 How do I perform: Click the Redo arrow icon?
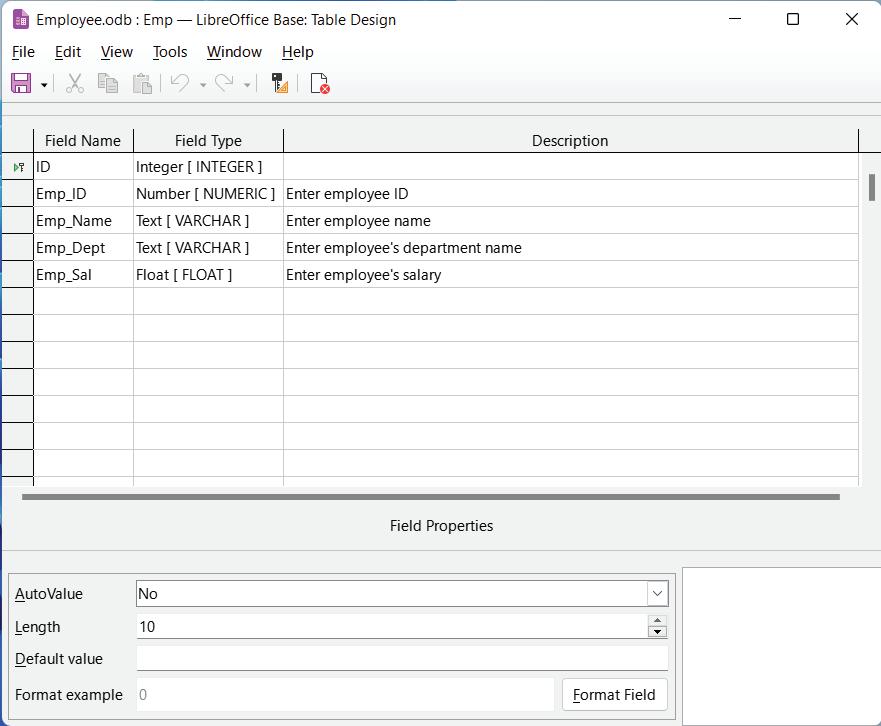tap(224, 83)
